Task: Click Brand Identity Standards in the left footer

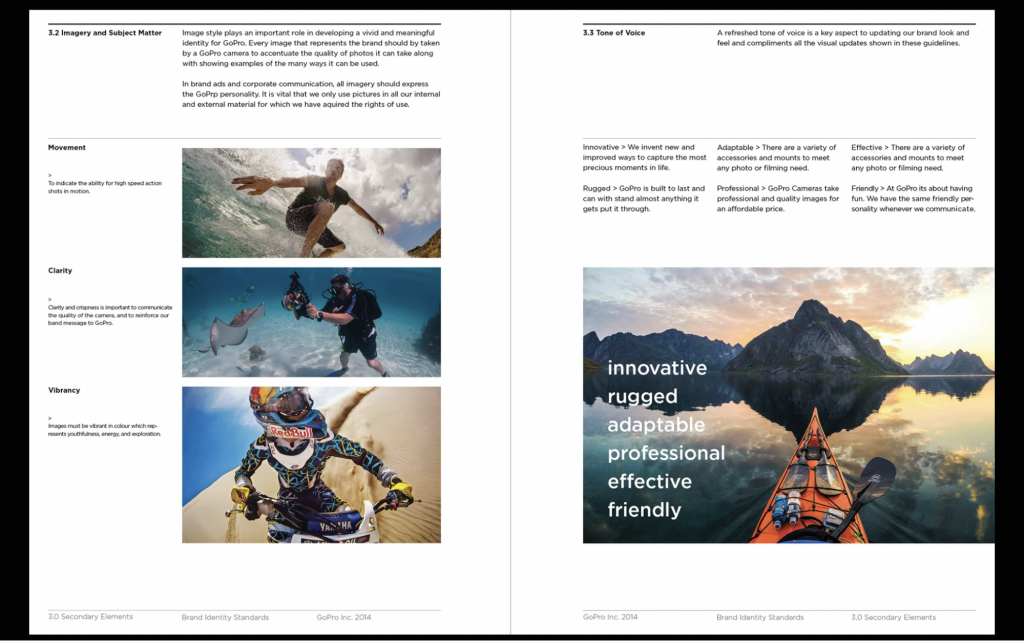Action: [x=223, y=617]
